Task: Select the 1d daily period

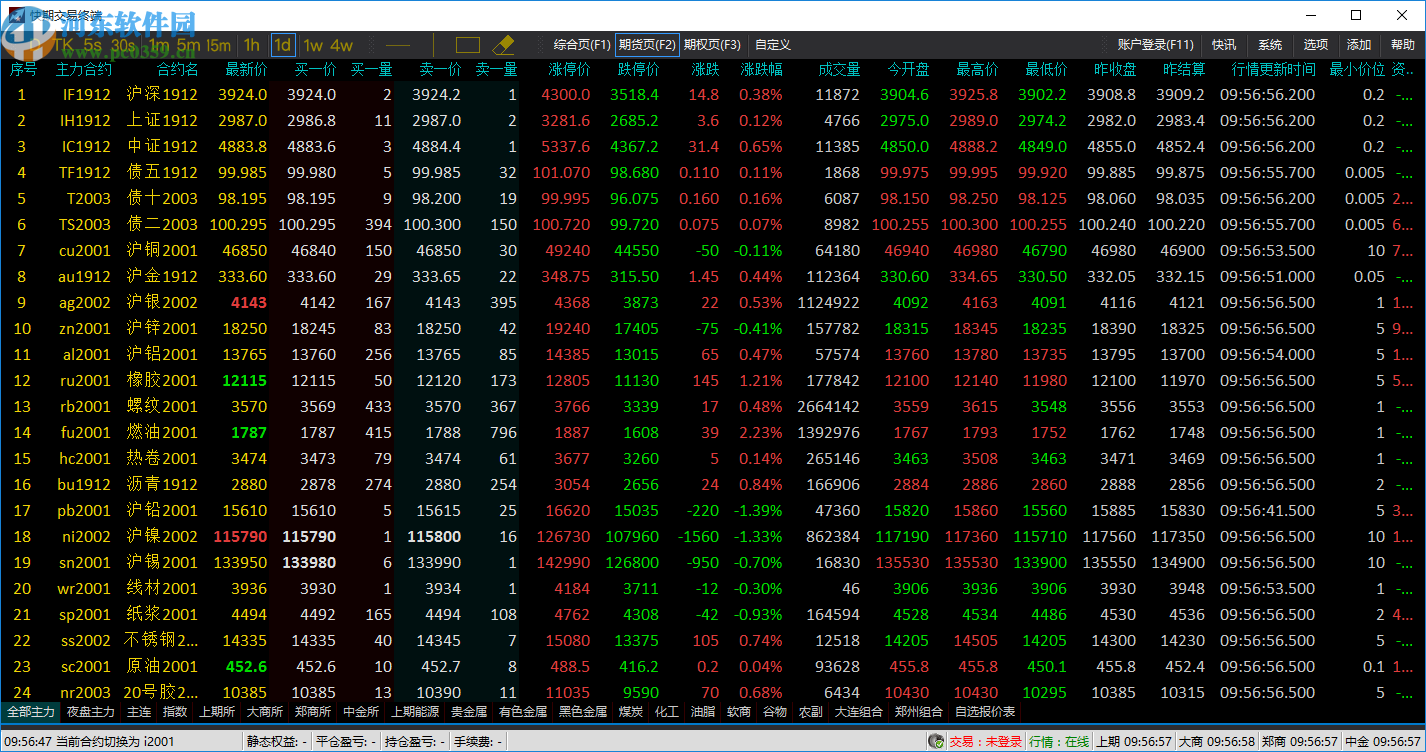Action: click(283, 45)
